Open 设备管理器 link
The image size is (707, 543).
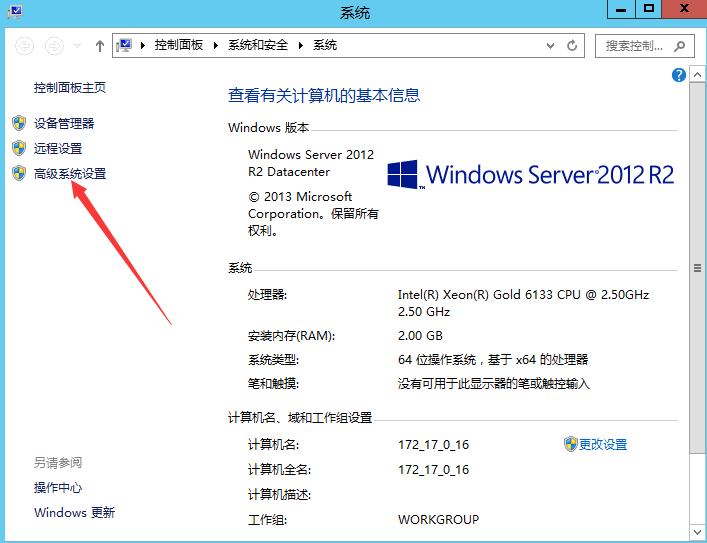tap(64, 123)
